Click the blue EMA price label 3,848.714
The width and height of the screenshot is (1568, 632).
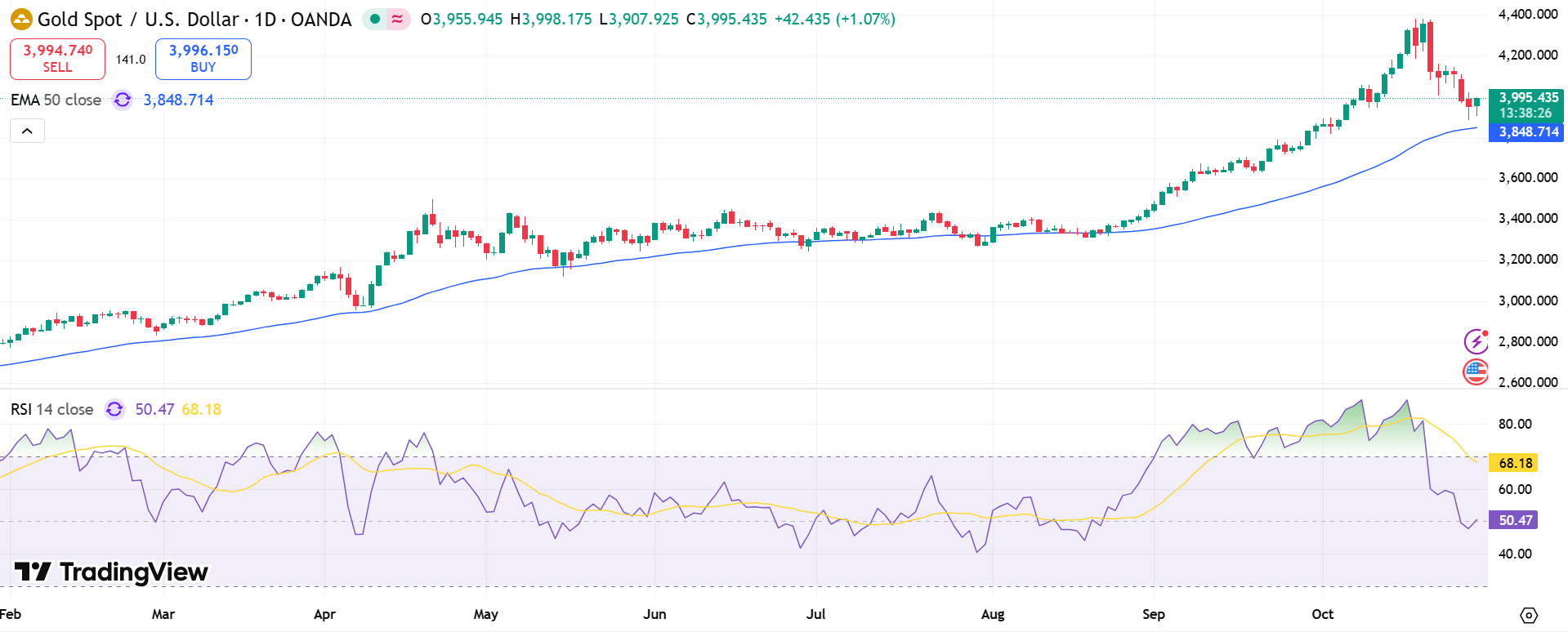point(1527,132)
